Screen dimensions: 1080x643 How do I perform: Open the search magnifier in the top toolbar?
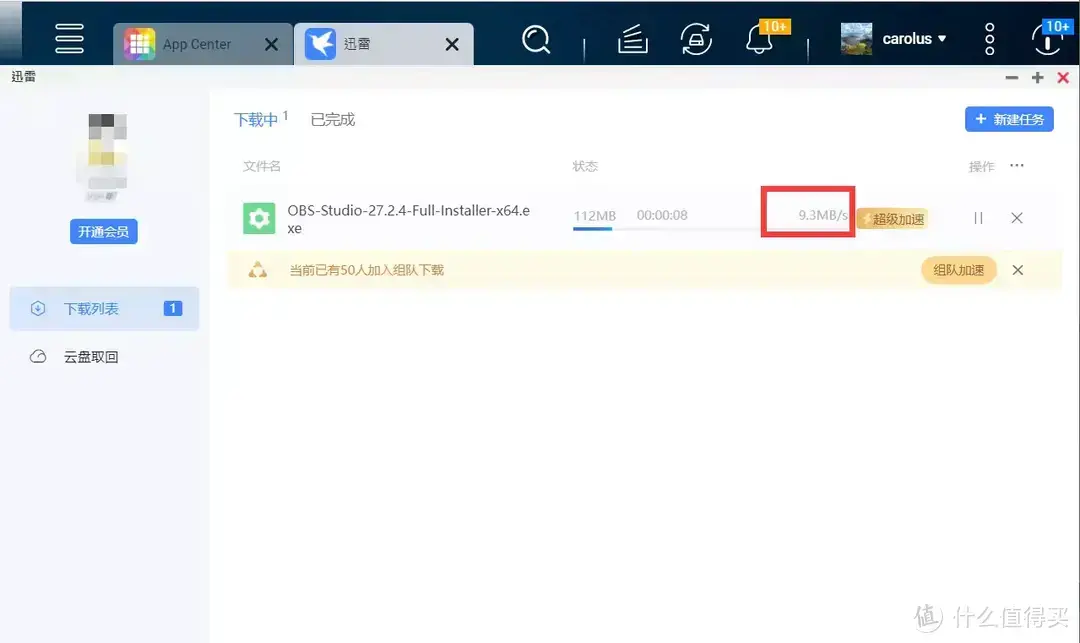coord(536,38)
